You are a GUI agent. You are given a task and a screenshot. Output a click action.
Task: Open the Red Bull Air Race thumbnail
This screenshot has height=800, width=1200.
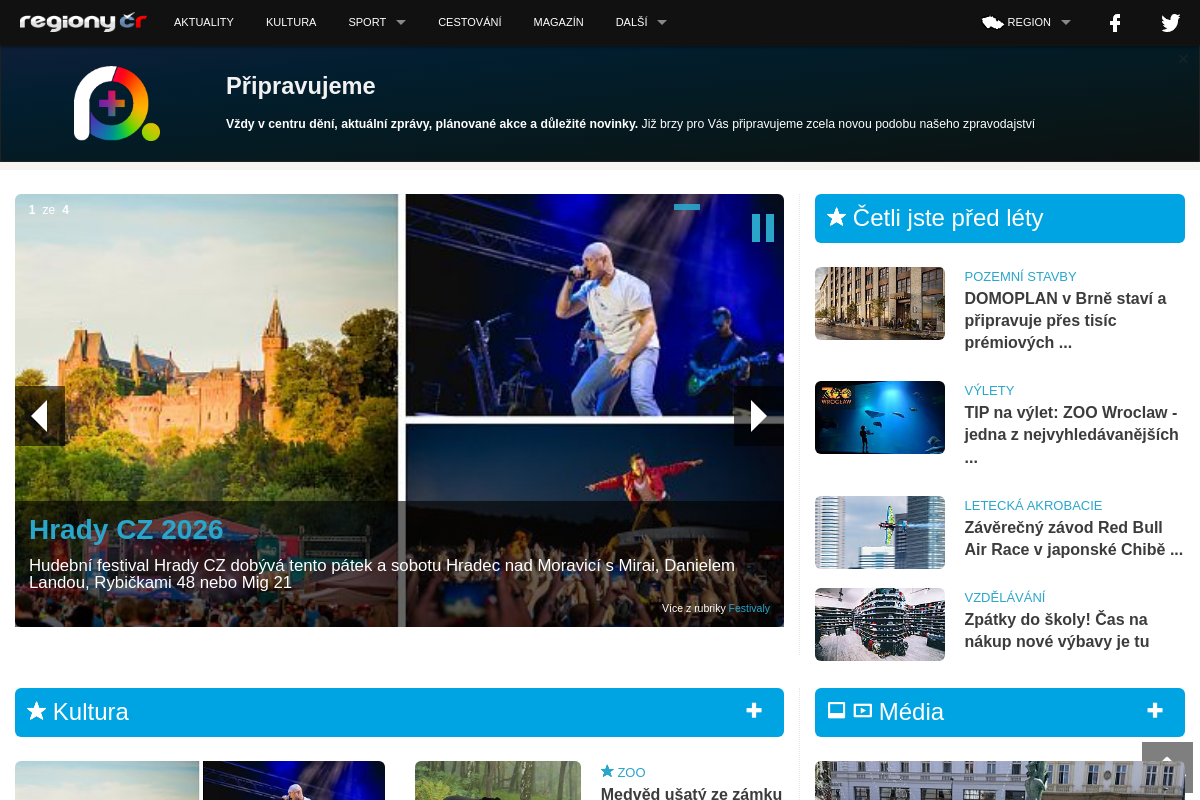coord(880,532)
